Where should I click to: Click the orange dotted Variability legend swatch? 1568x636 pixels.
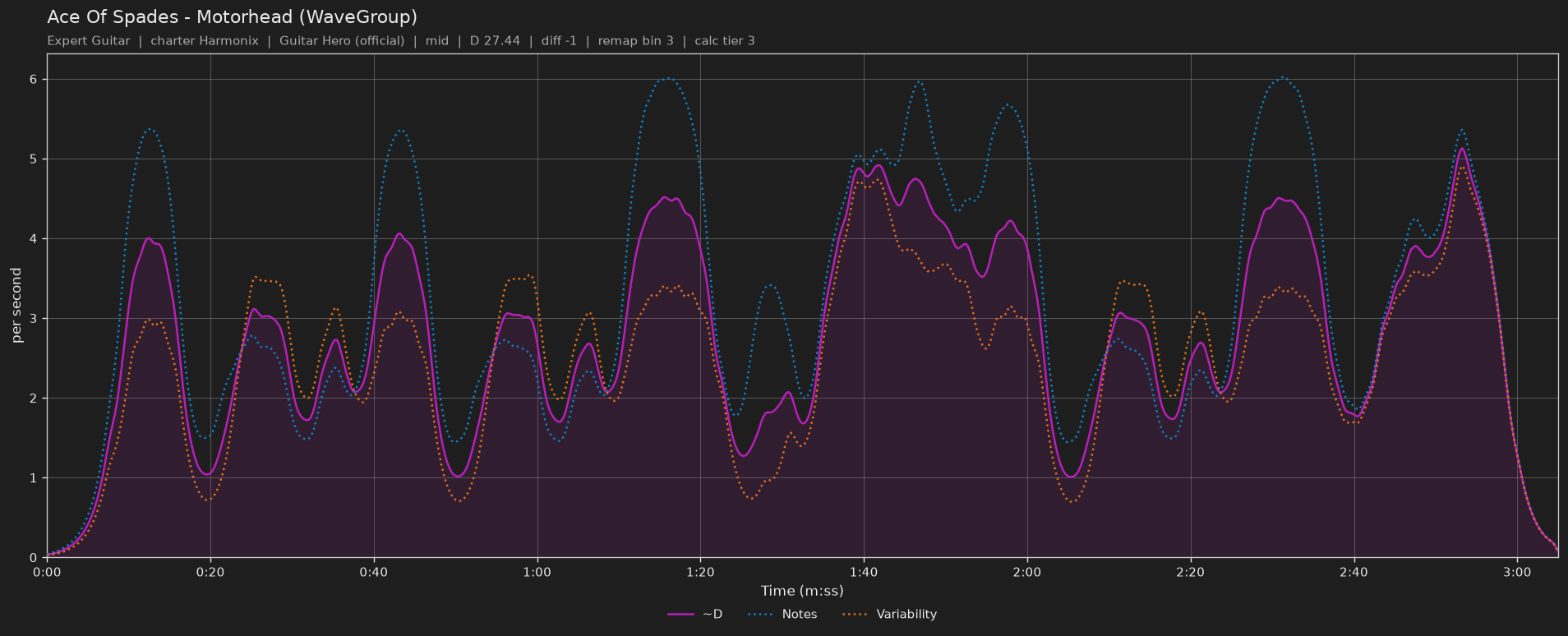tap(855, 614)
